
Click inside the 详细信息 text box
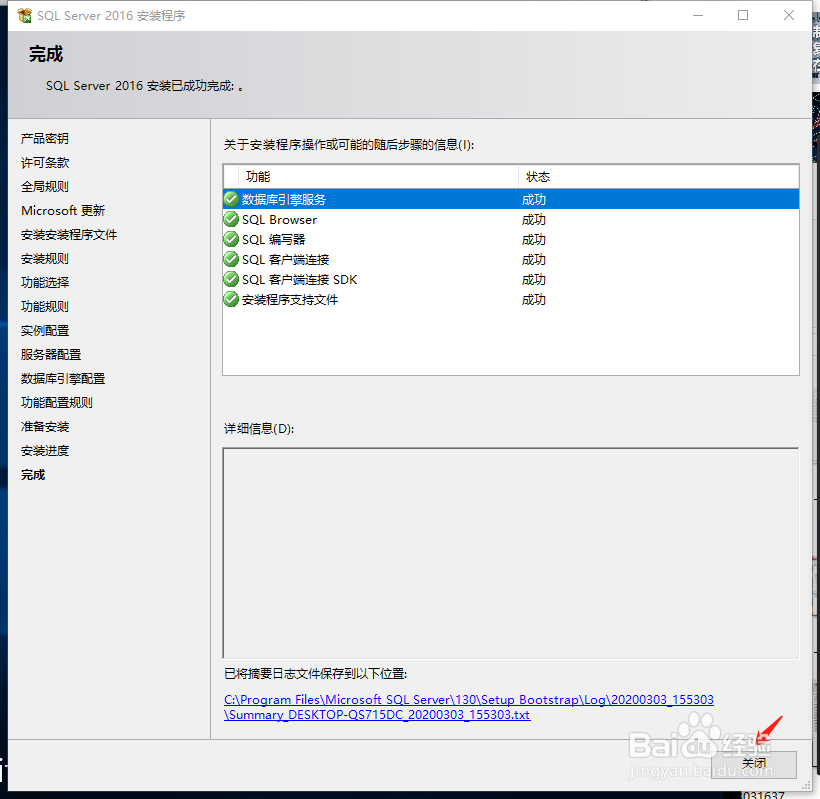(x=511, y=553)
